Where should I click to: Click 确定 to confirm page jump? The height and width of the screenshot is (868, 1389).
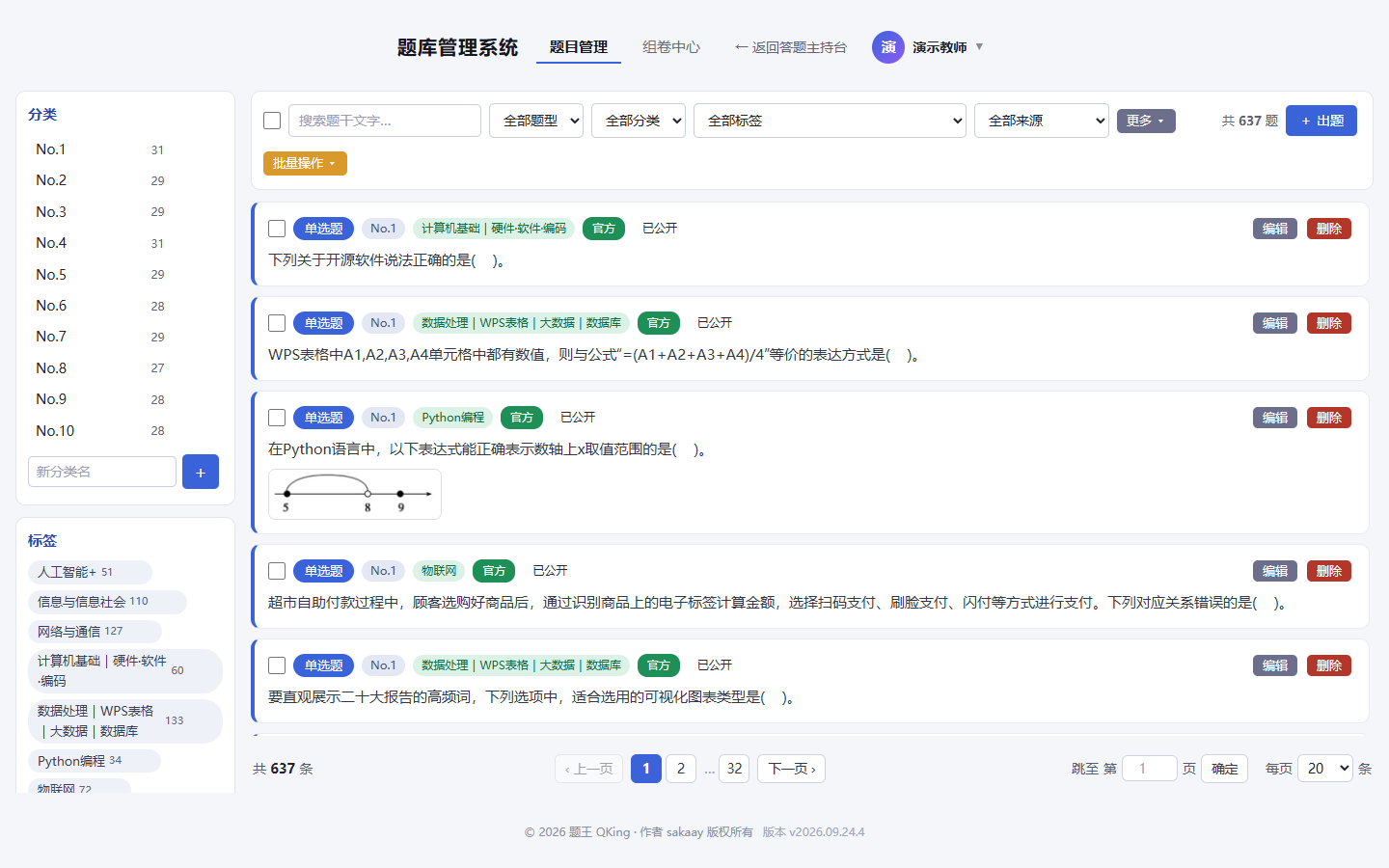(x=1225, y=769)
